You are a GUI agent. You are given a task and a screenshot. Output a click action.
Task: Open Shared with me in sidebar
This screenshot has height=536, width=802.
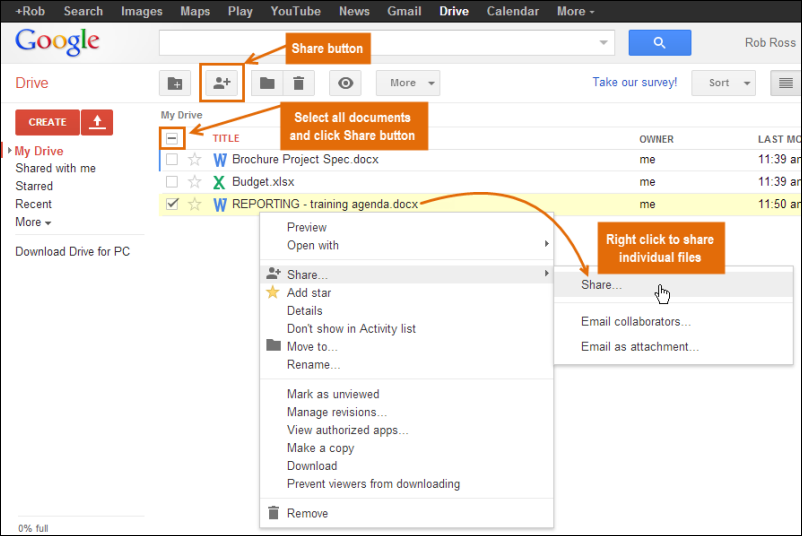55,168
